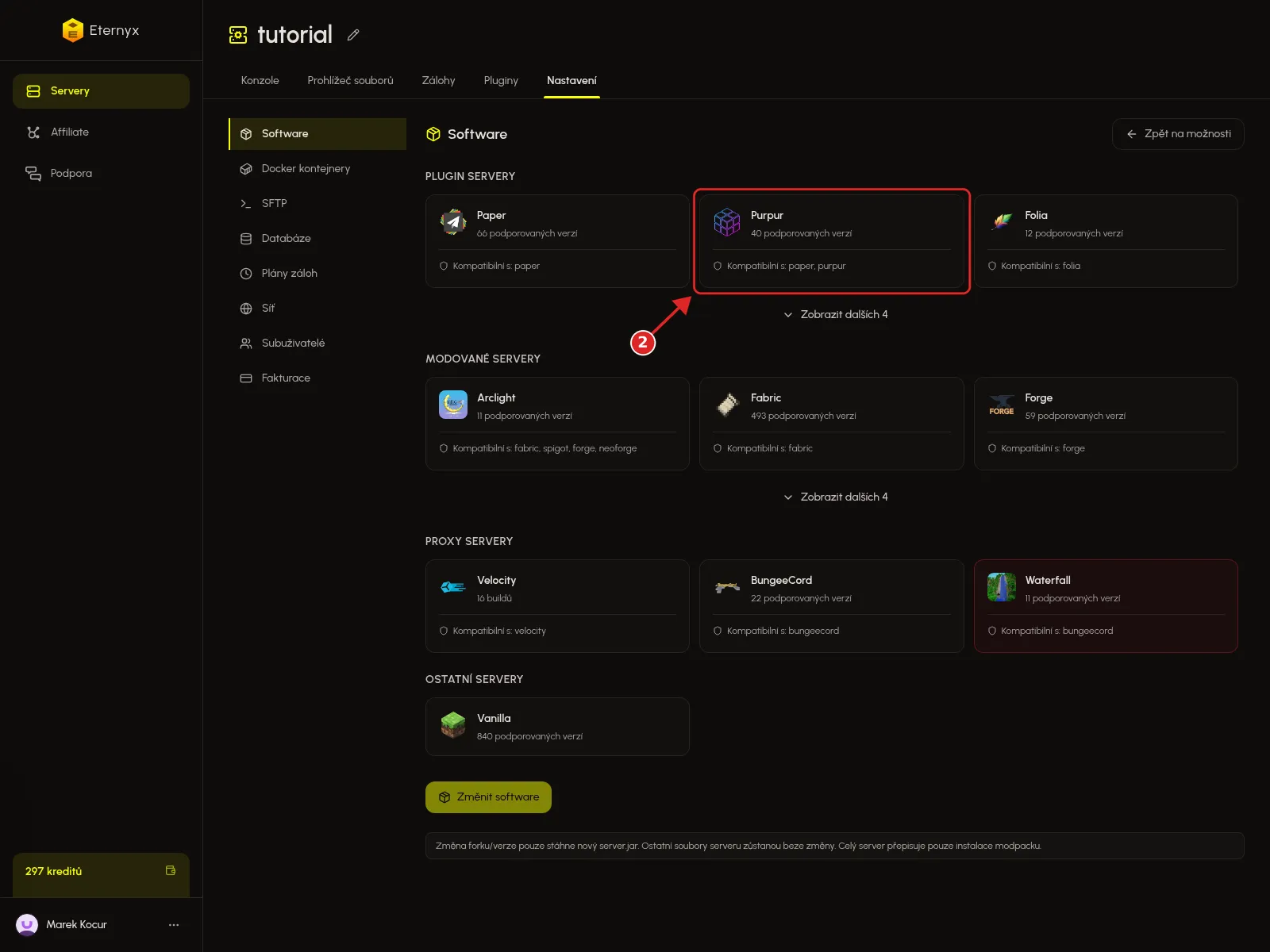Viewport: 1270px width, 952px height.
Task: Click the Velocity logo icon
Action: coord(453,587)
